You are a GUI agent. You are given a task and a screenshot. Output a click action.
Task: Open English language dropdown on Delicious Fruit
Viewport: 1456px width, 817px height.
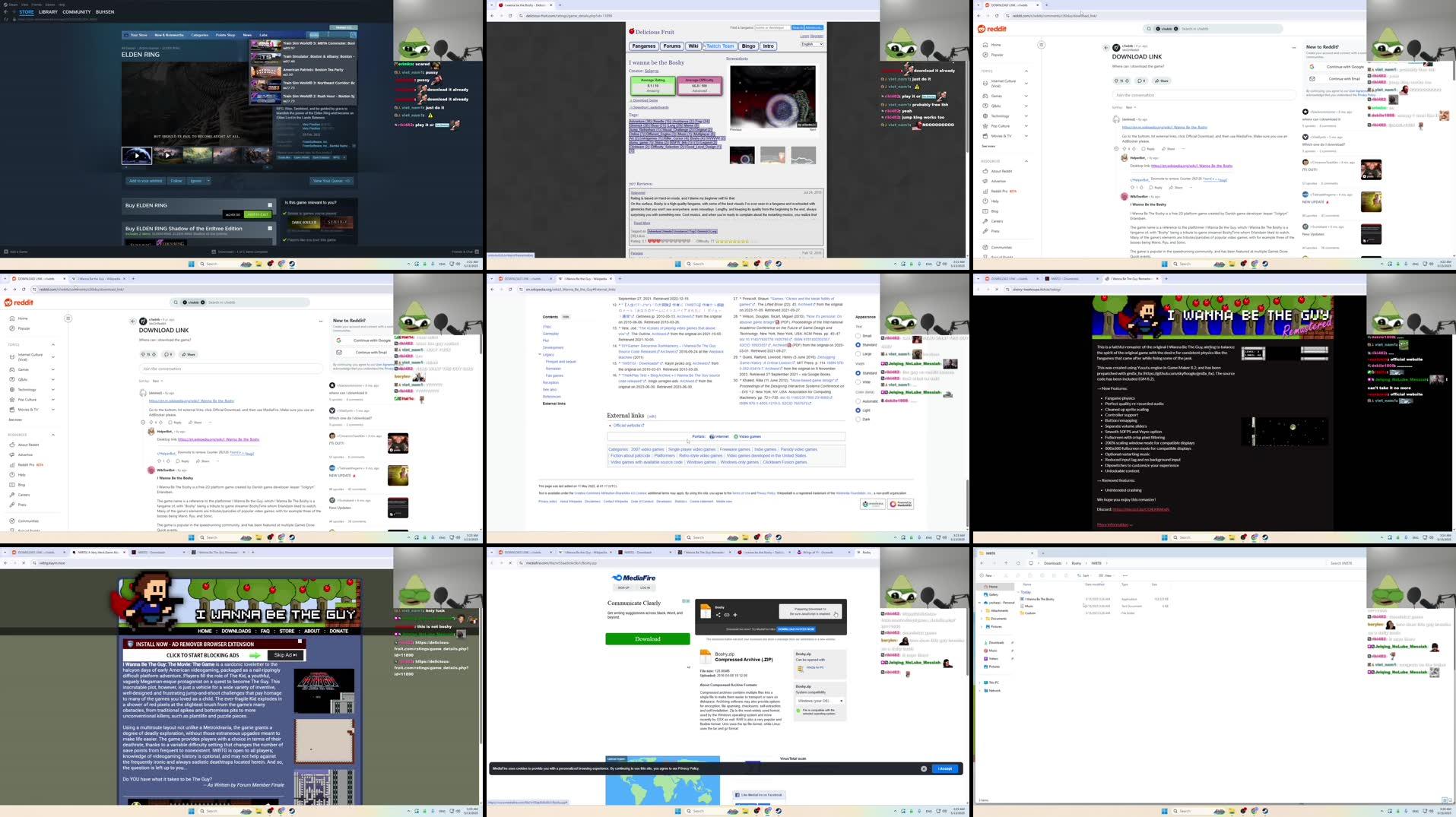click(812, 44)
